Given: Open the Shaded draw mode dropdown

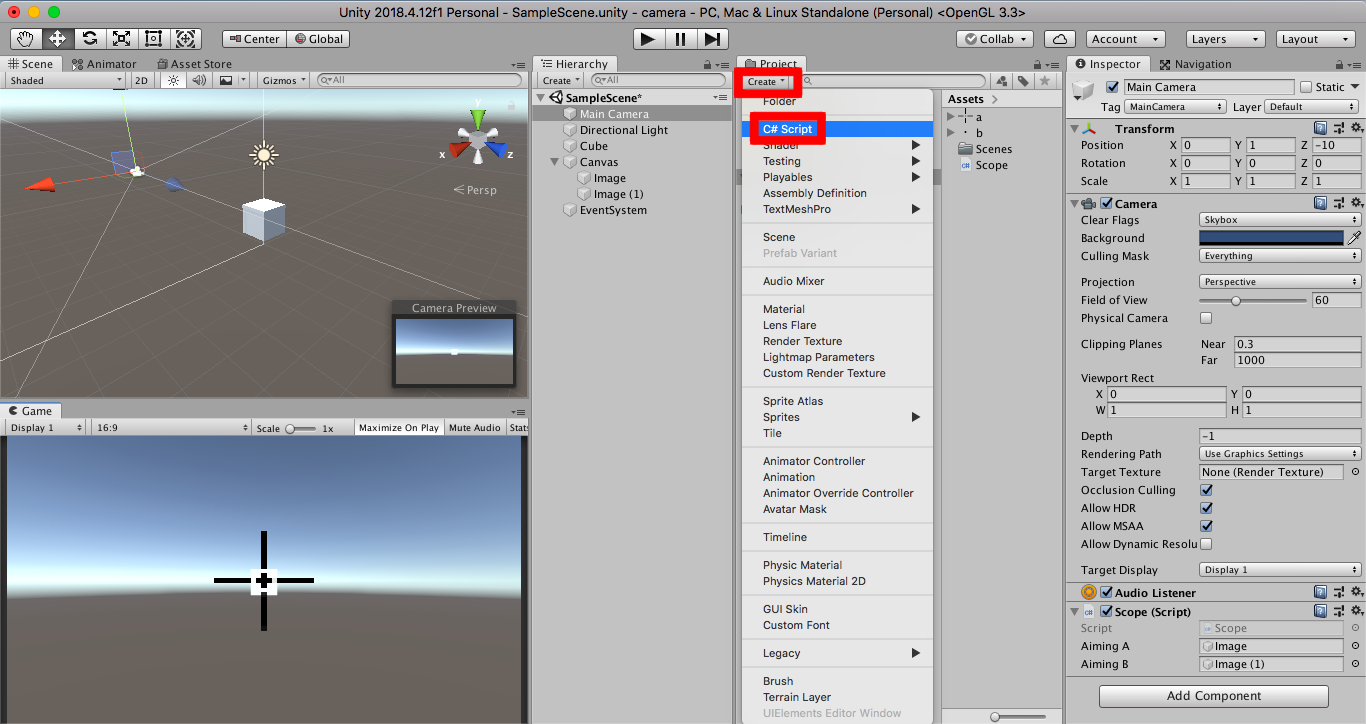Looking at the screenshot, I should click(x=64, y=80).
